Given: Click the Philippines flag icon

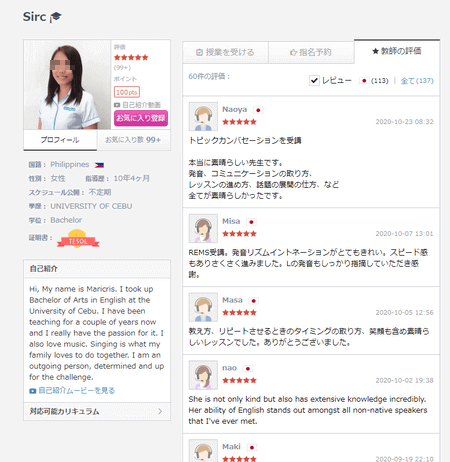Looking at the screenshot, I should point(99,165).
